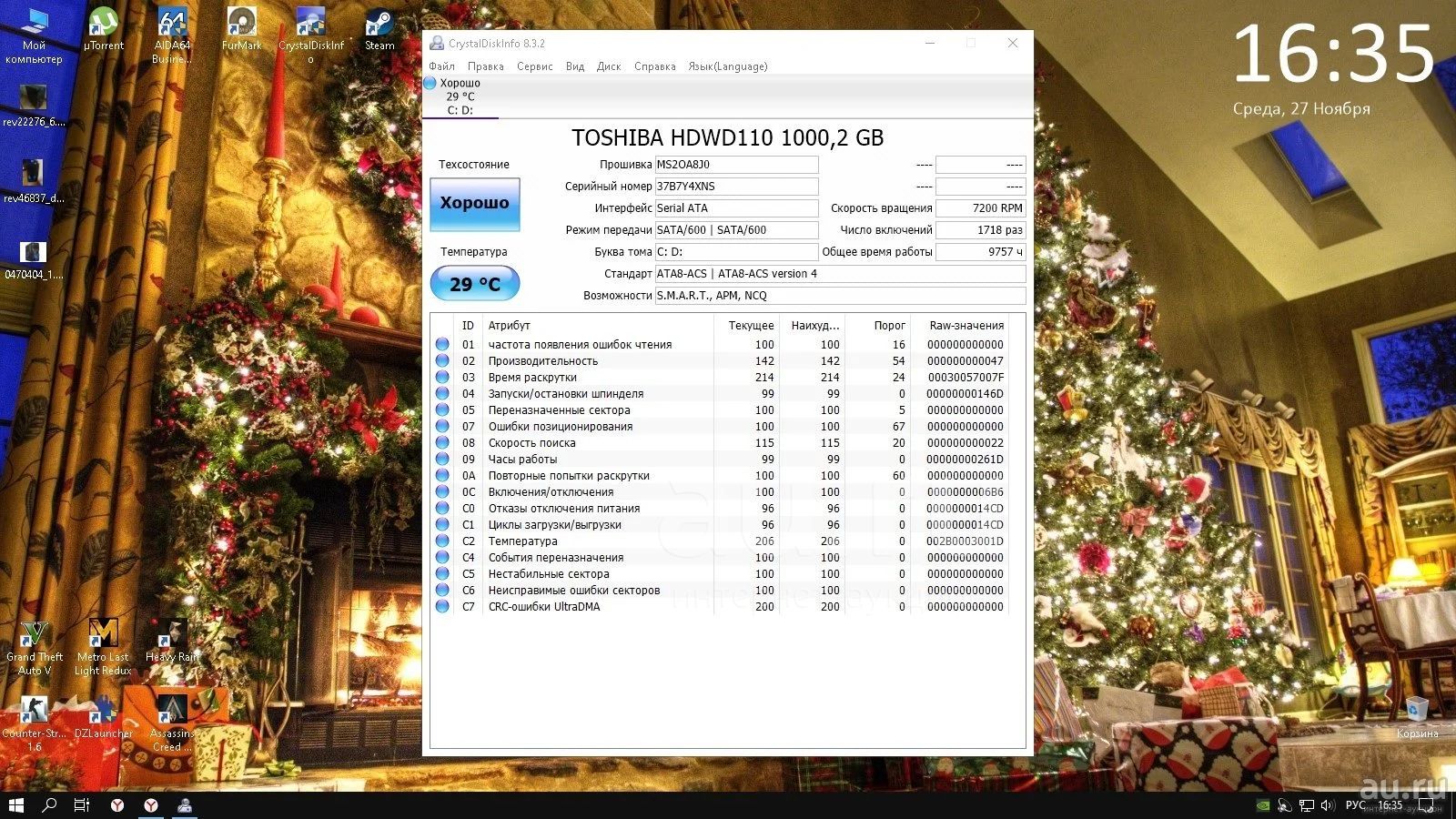The width and height of the screenshot is (1456, 819).
Task: Open the Корзина recycle bin icon
Action: coord(1417,717)
